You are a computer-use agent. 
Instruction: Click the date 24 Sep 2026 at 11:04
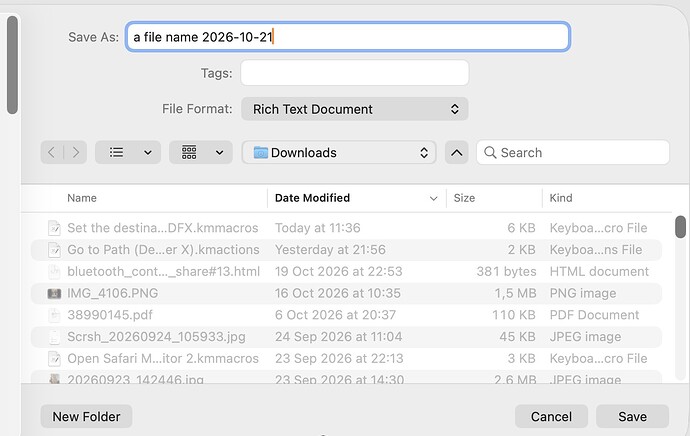(x=339, y=337)
